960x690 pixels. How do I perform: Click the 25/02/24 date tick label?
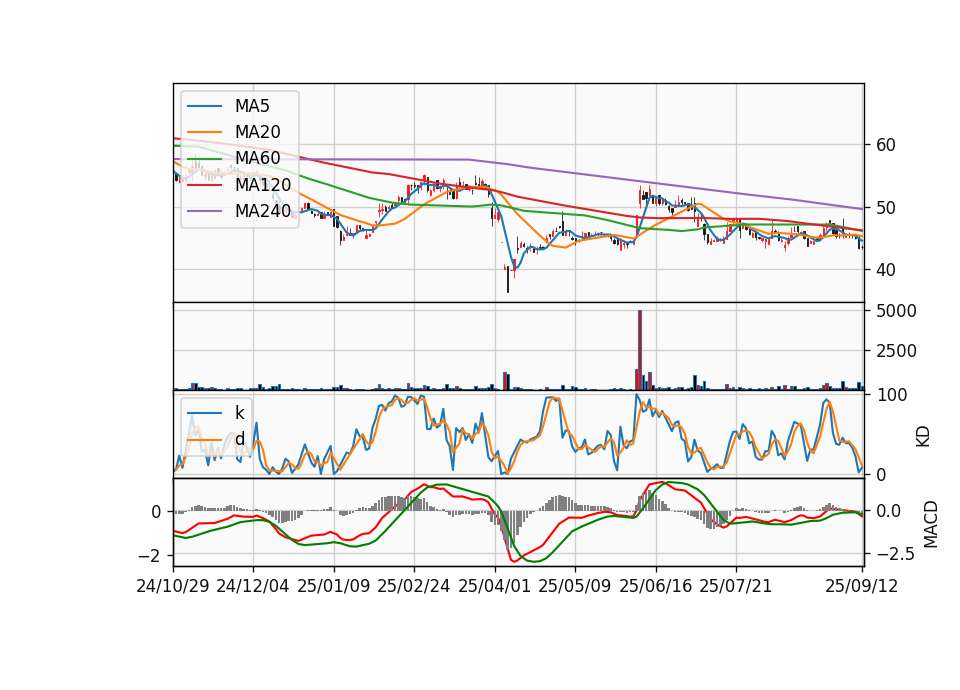coord(414,586)
